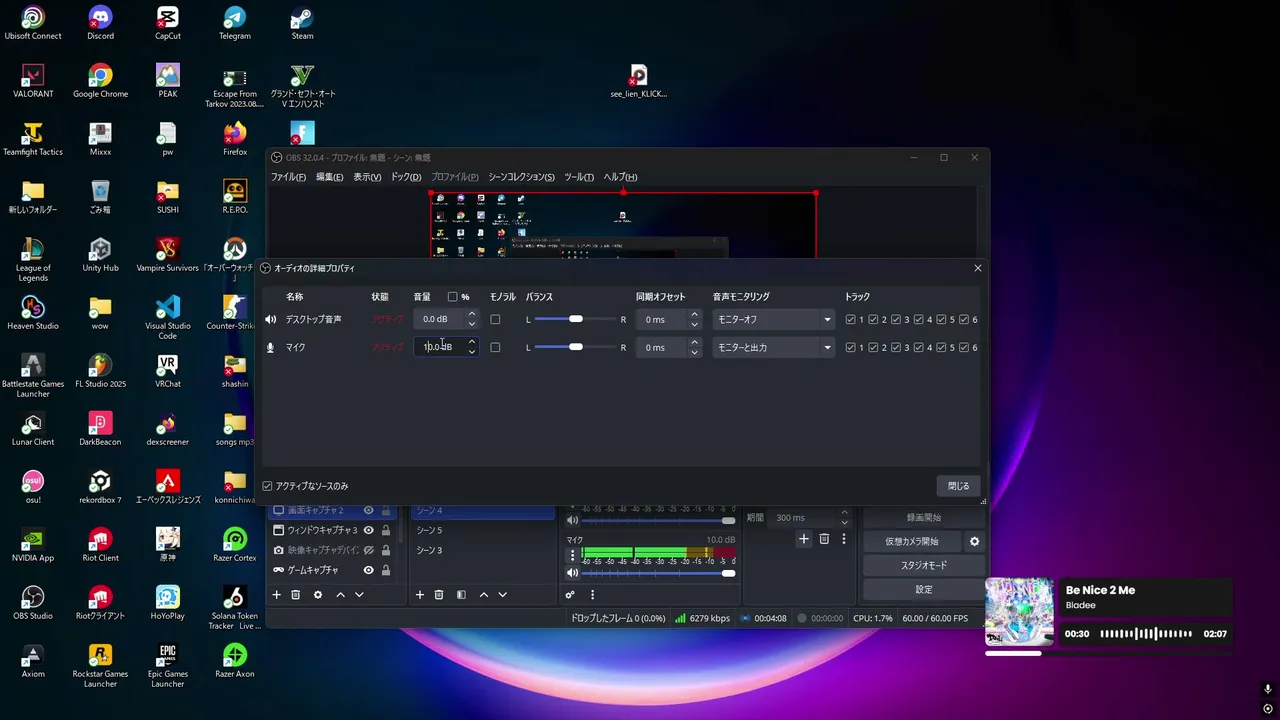Open the マイク mixer options three-dot menu

tap(573, 554)
